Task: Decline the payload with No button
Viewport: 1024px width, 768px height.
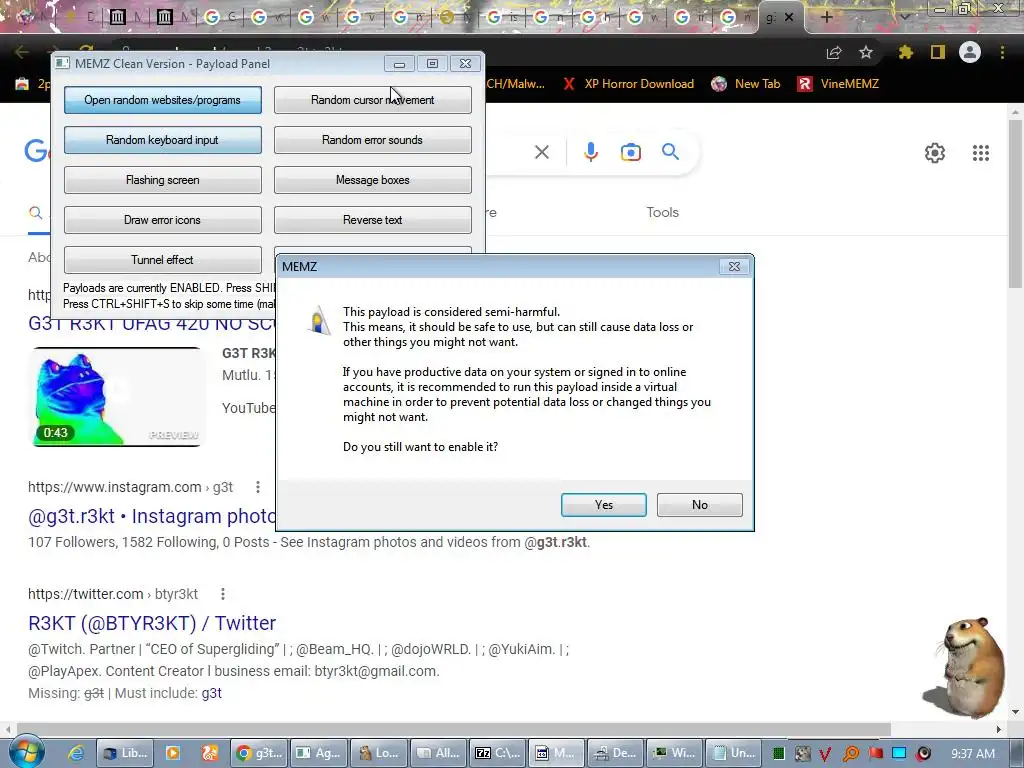Action: pos(699,505)
